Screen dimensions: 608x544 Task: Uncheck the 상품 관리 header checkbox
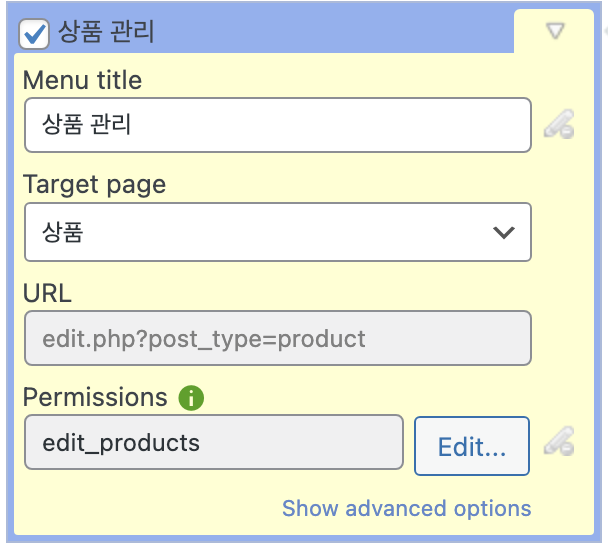pyautogui.click(x=34, y=34)
